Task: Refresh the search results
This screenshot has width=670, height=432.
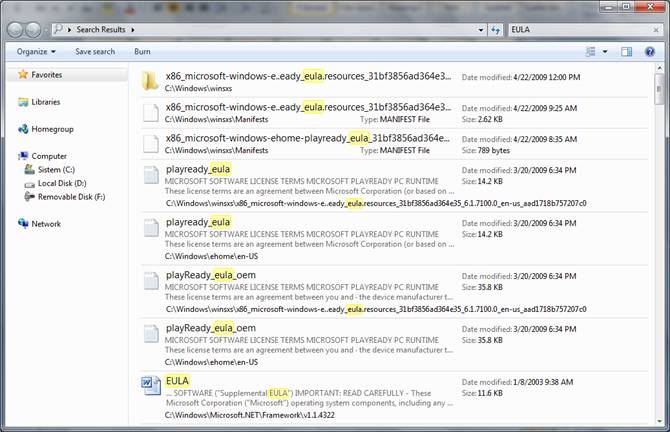Action: coord(496,30)
